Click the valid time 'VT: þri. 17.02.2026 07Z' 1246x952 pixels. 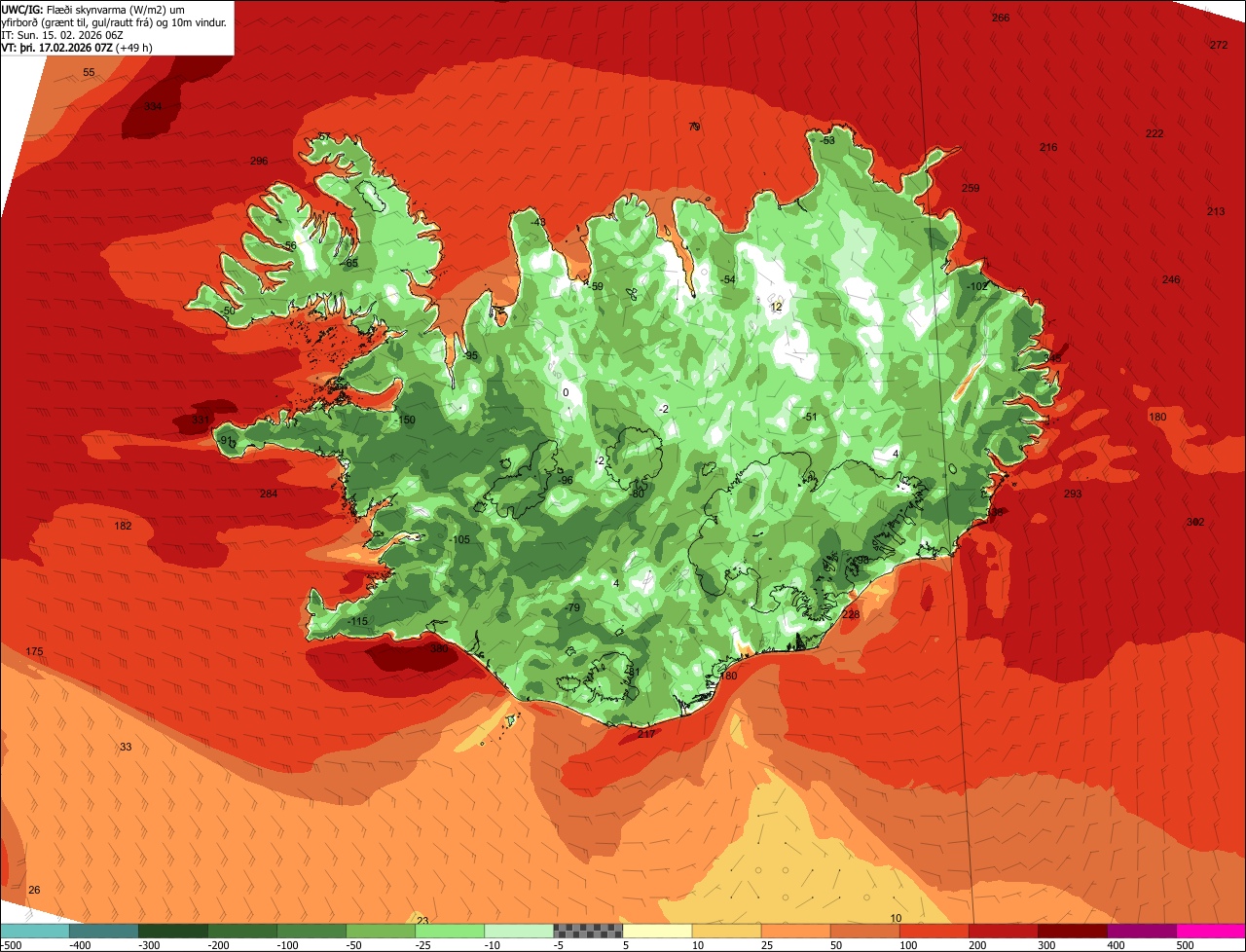click(57, 47)
